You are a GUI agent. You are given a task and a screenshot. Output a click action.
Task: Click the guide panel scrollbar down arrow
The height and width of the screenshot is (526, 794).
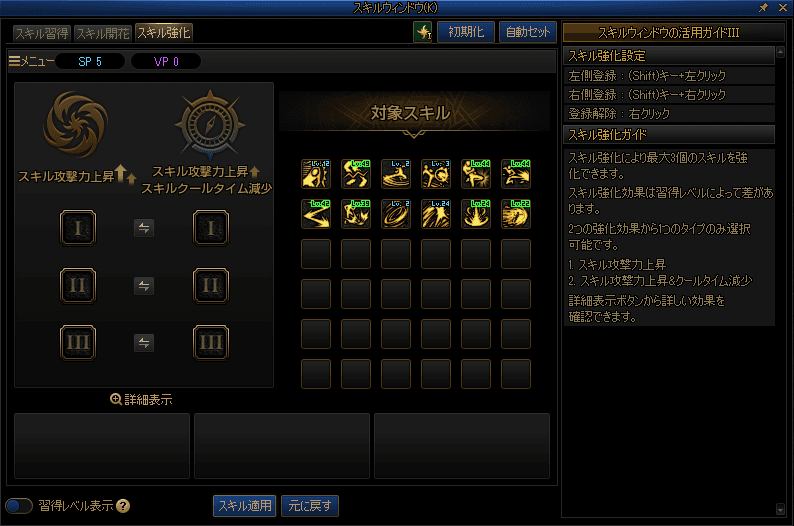pyautogui.click(x=780, y=509)
